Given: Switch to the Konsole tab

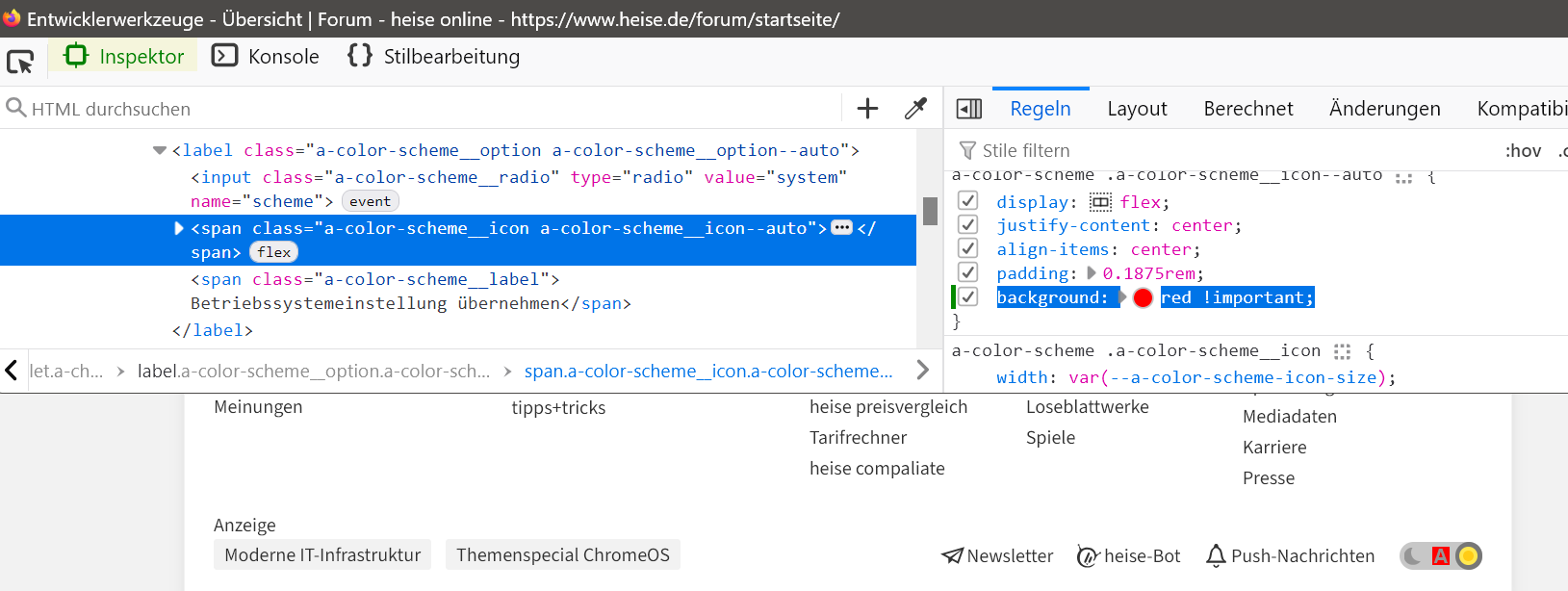Looking at the screenshot, I should point(266,57).
